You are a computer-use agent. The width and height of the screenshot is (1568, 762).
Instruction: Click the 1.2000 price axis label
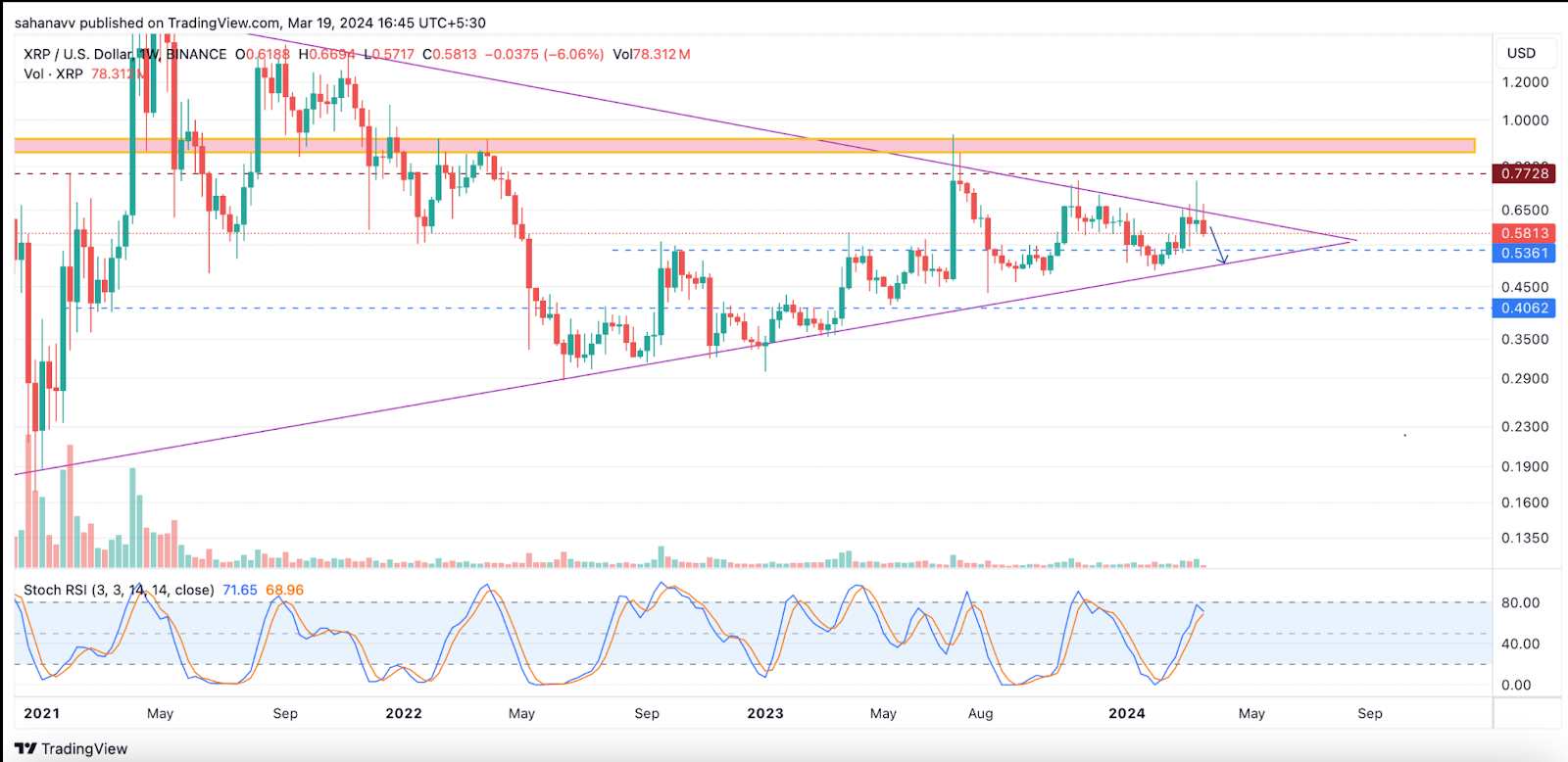tap(1525, 82)
